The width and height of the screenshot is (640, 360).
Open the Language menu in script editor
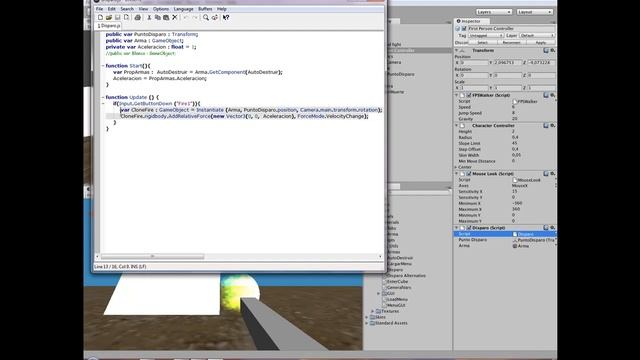point(184,9)
